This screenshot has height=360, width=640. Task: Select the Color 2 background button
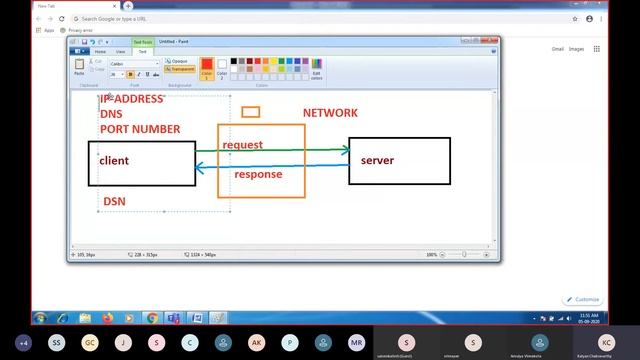tap(222, 69)
